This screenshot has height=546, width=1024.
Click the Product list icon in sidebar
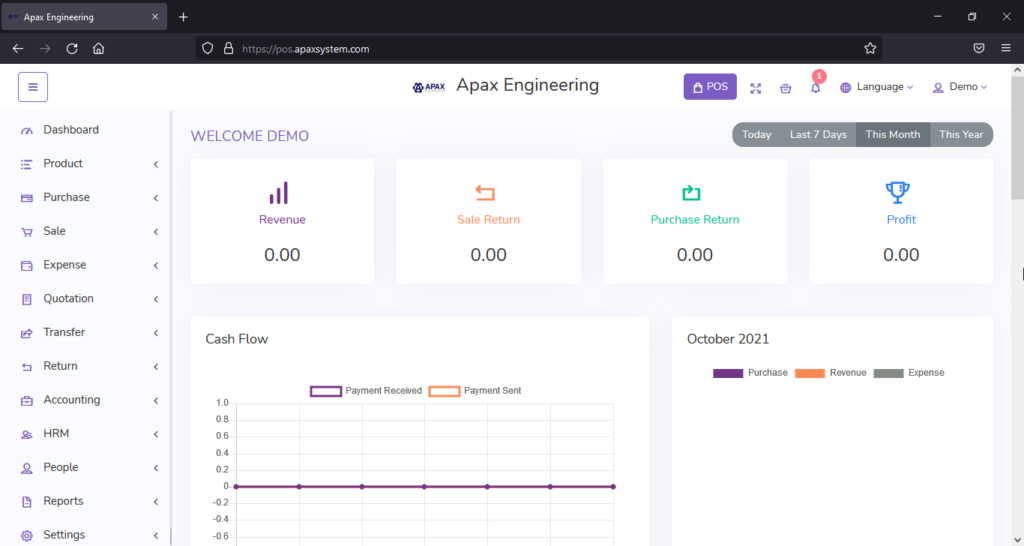coord(27,165)
